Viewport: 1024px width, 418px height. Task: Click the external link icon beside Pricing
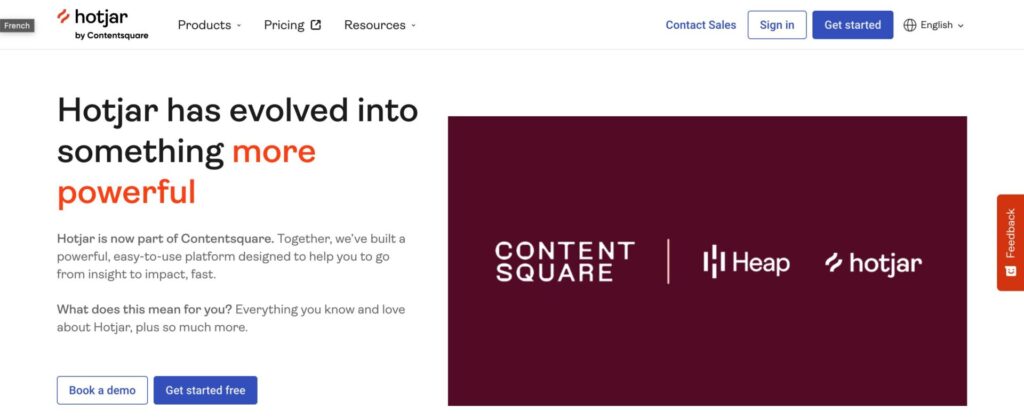point(316,25)
